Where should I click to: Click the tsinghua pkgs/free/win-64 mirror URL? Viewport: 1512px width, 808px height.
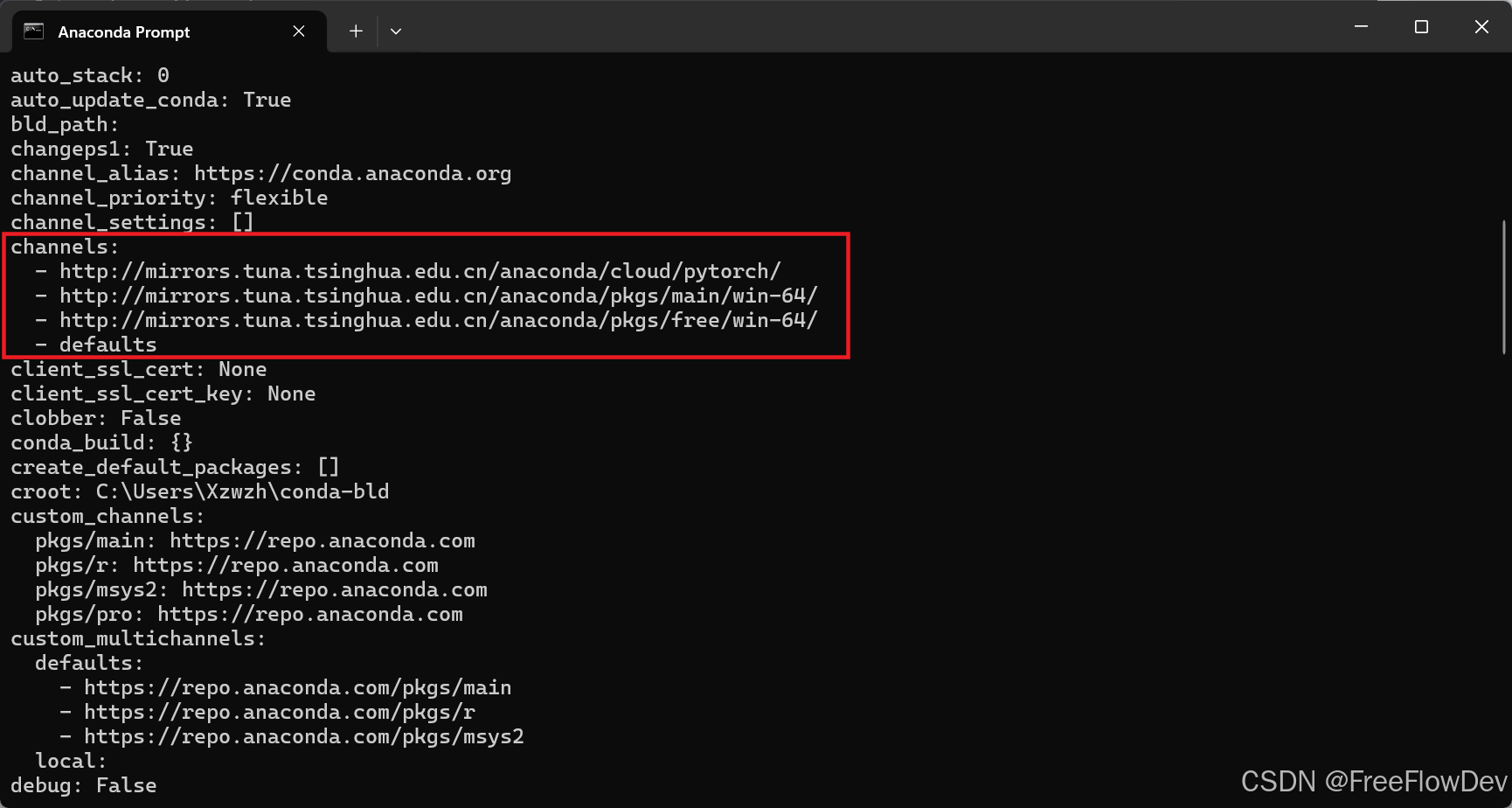click(x=439, y=320)
